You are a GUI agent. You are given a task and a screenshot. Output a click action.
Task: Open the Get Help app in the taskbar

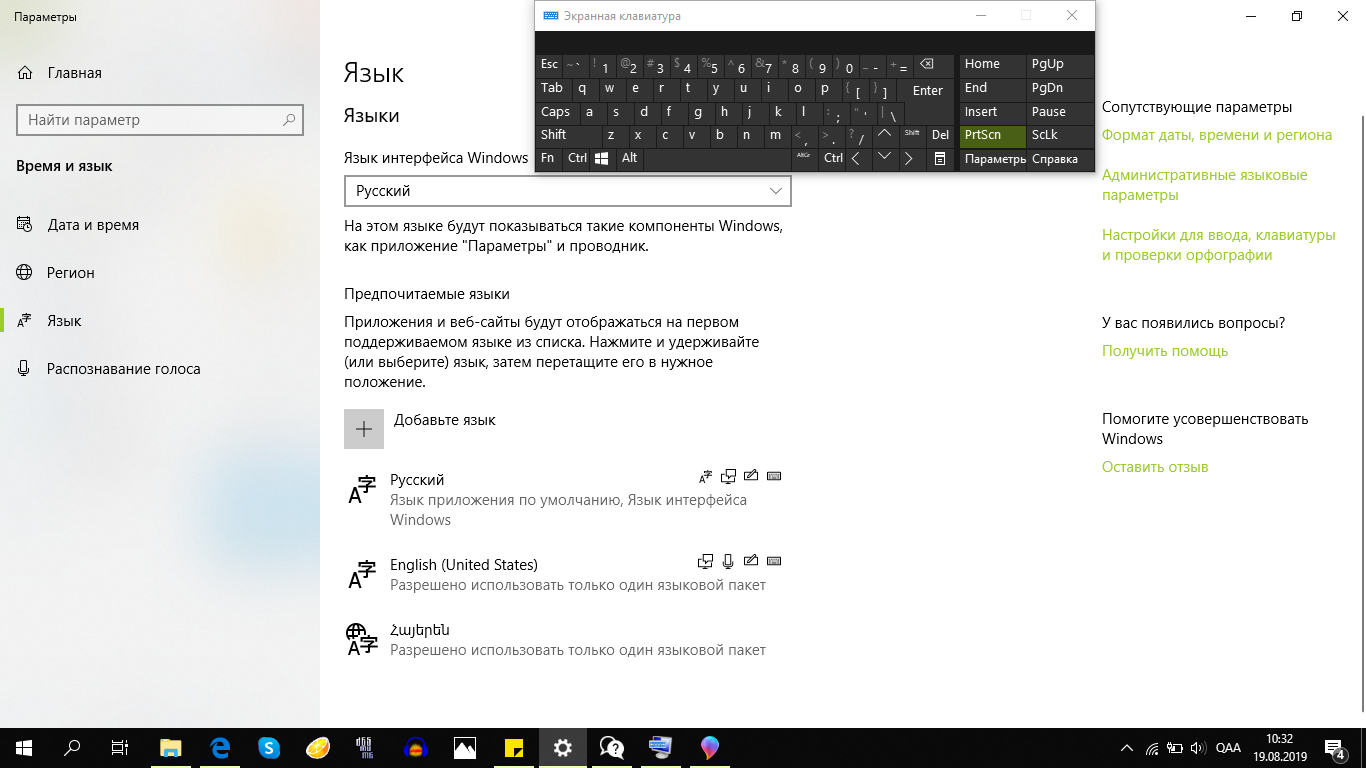612,747
